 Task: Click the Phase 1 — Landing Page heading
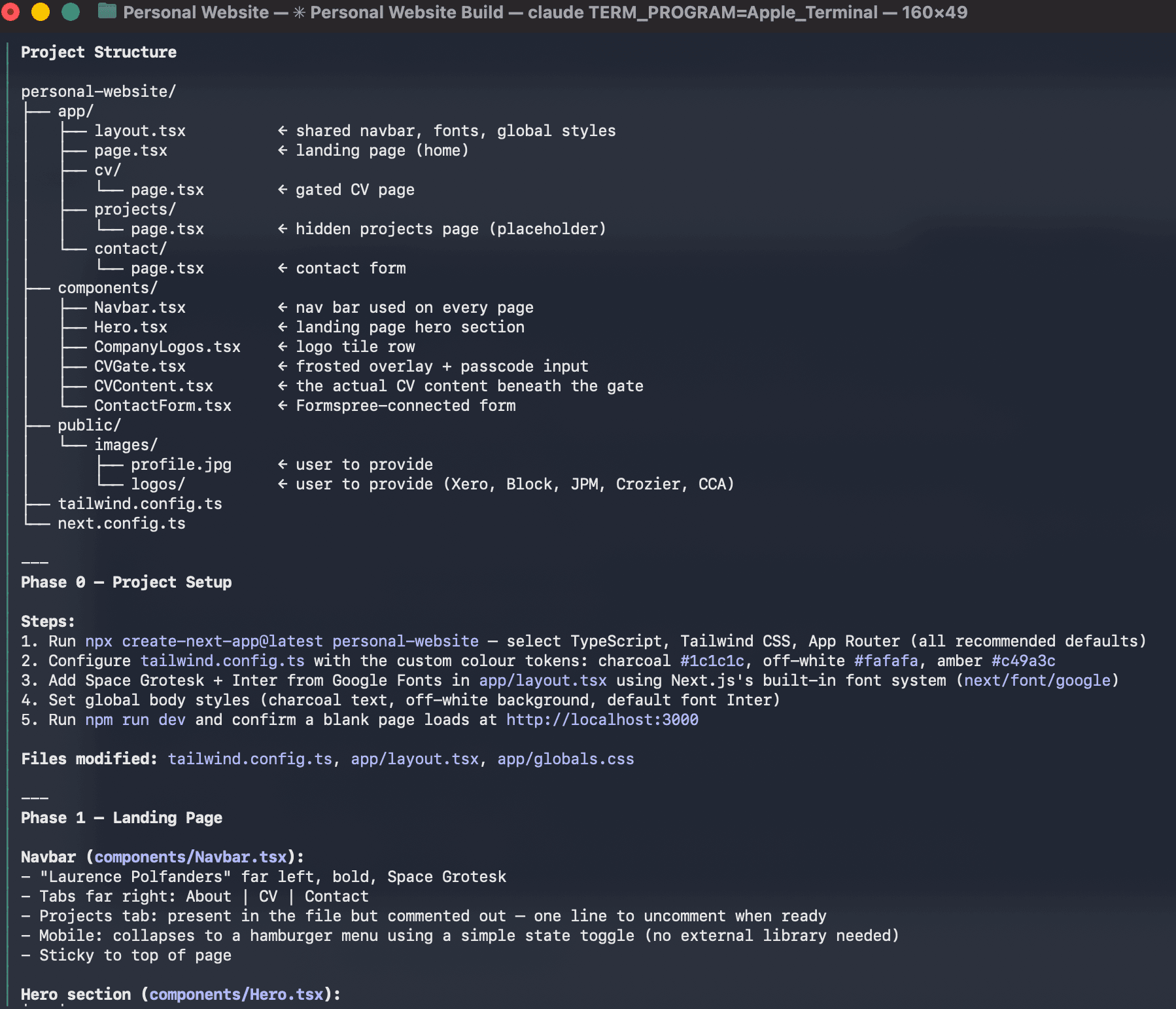pyautogui.click(x=121, y=817)
